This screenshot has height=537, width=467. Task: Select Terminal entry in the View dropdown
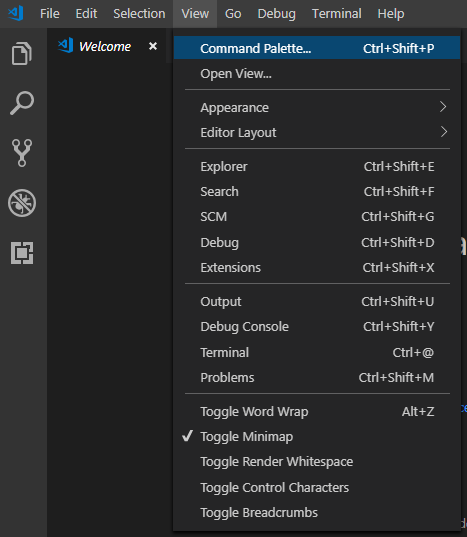pos(317,352)
